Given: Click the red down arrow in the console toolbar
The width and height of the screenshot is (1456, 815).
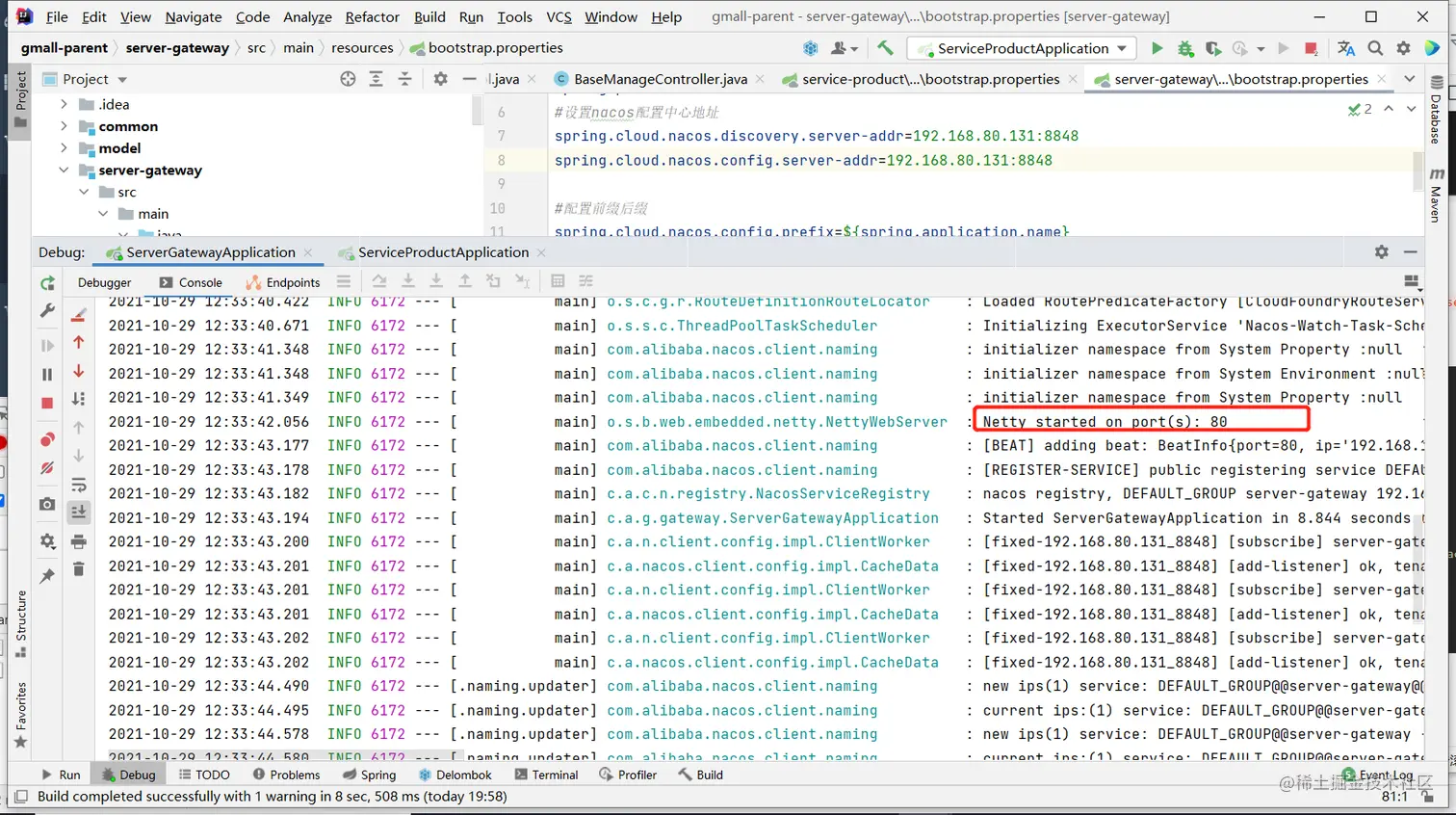Looking at the screenshot, I should click(79, 371).
